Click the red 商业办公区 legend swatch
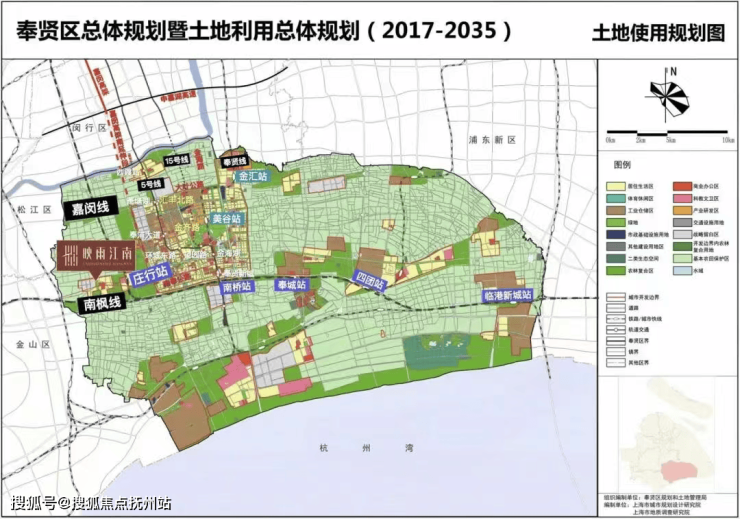The width and height of the screenshot is (740, 519). pos(683,187)
